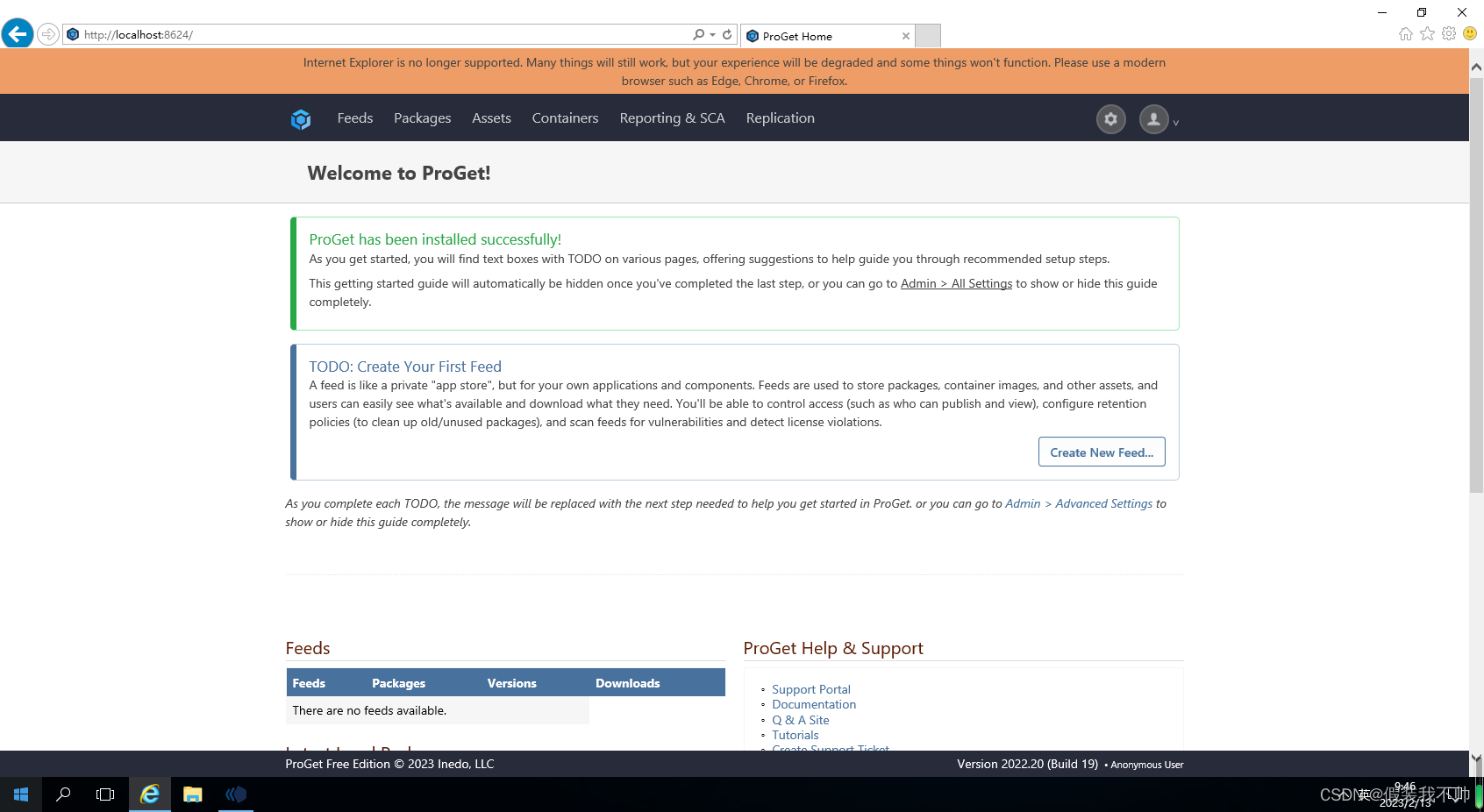Click the Versions column header
Image resolution: width=1484 pixels, height=812 pixels.
pos(512,683)
